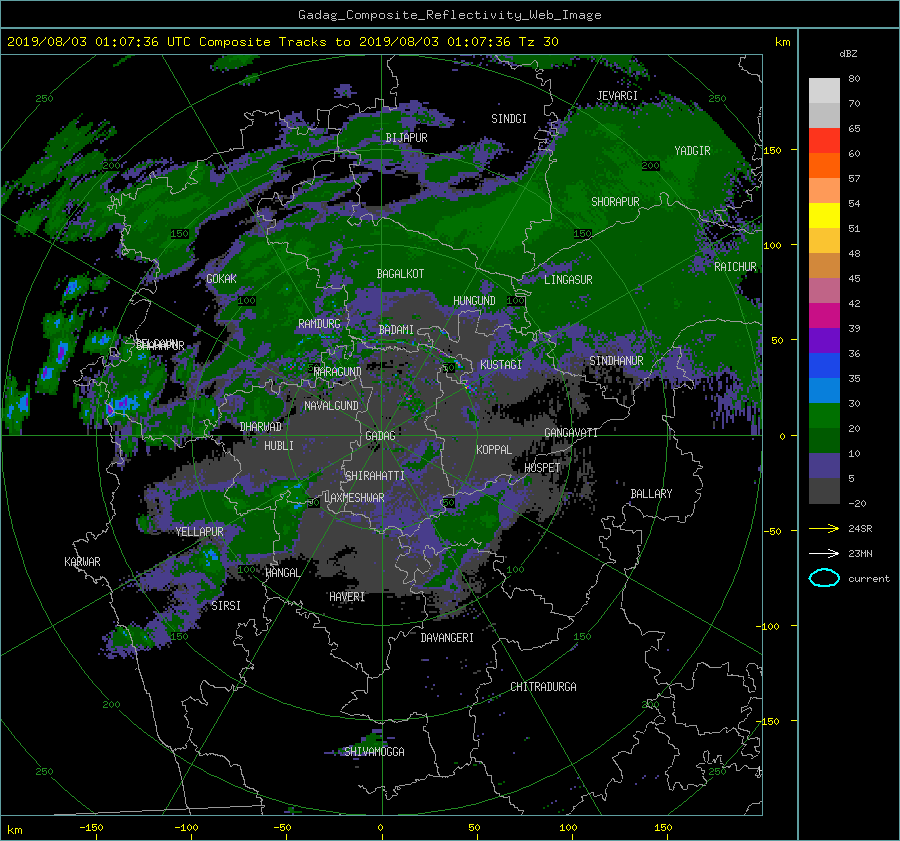Click the SHIVAMOGGA city label
This screenshot has width=900, height=841.
pyautogui.click(x=374, y=752)
